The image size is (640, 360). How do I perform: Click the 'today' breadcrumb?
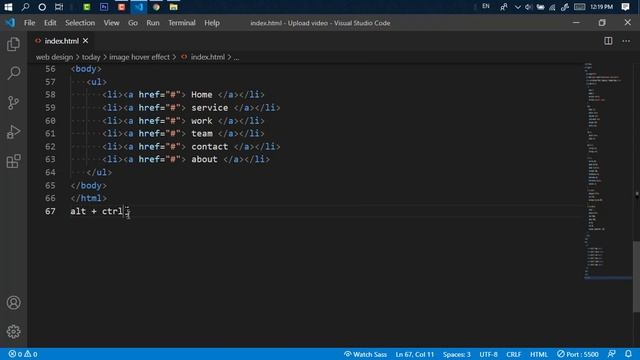(91, 57)
